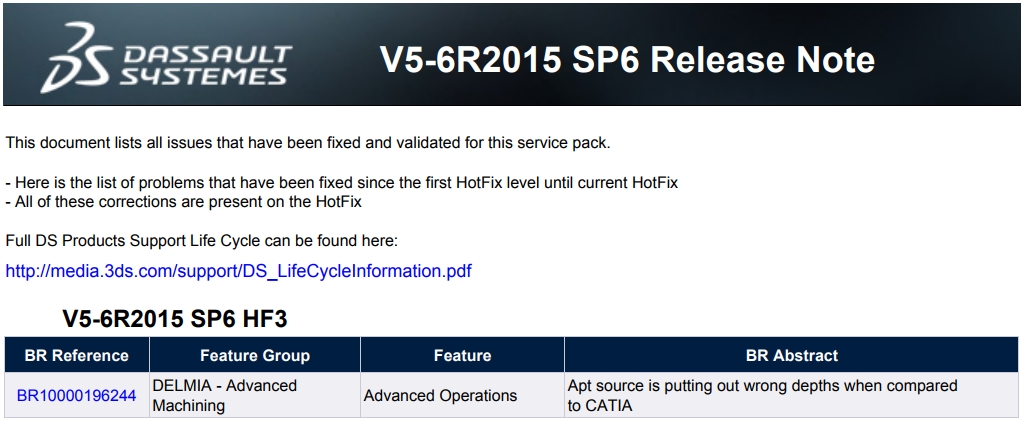Open the DS_LifeCycleInformation.pdf link
Image resolution: width=1022 pixels, height=421 pixels.
point(238,270)
